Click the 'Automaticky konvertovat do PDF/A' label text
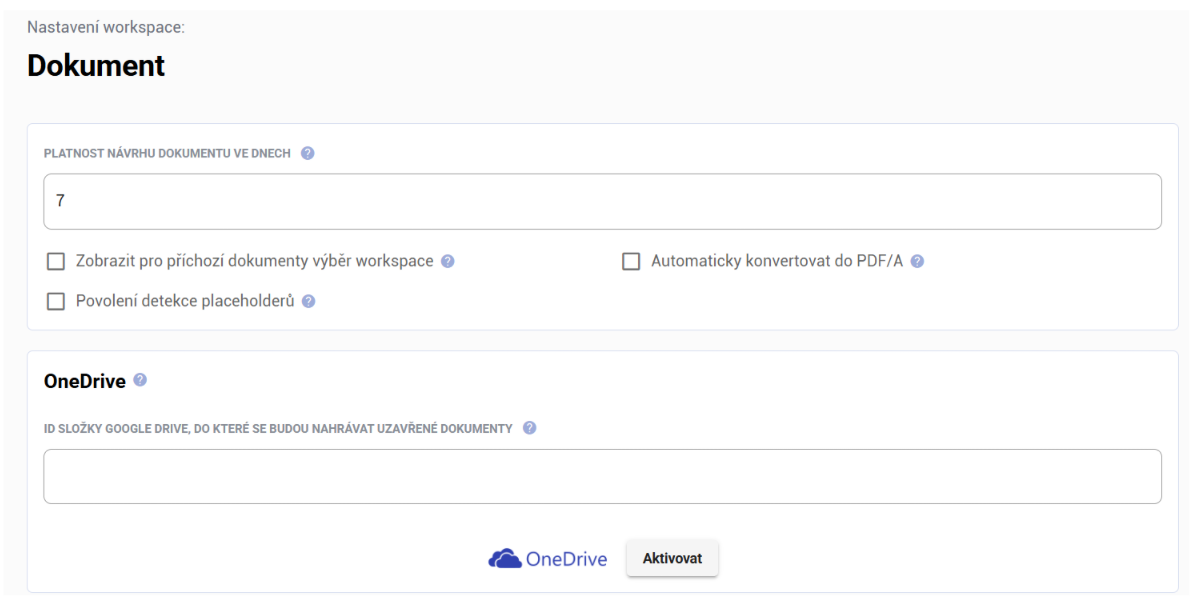 click(x=776, y=261)
